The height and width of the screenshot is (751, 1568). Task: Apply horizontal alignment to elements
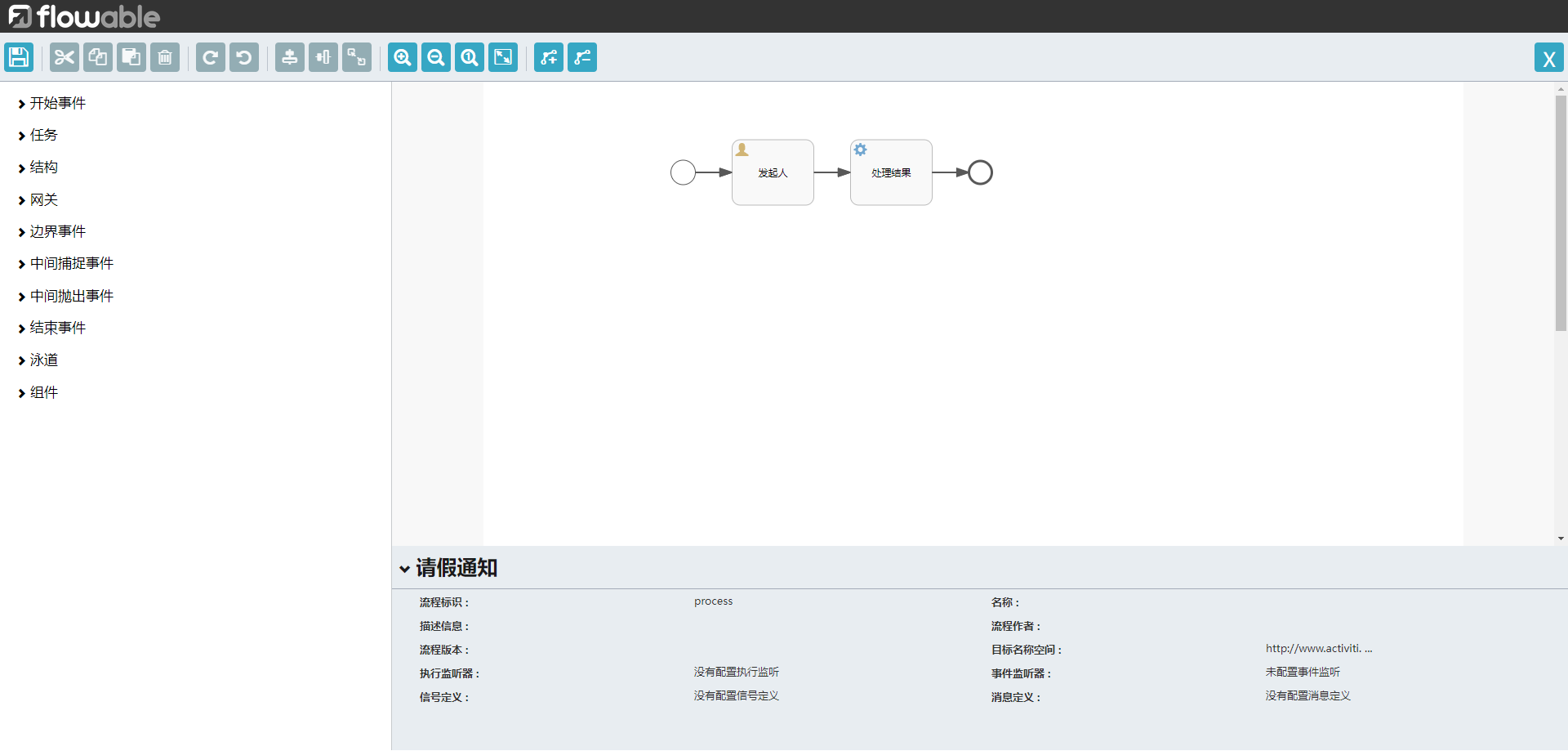pos(289,57)
